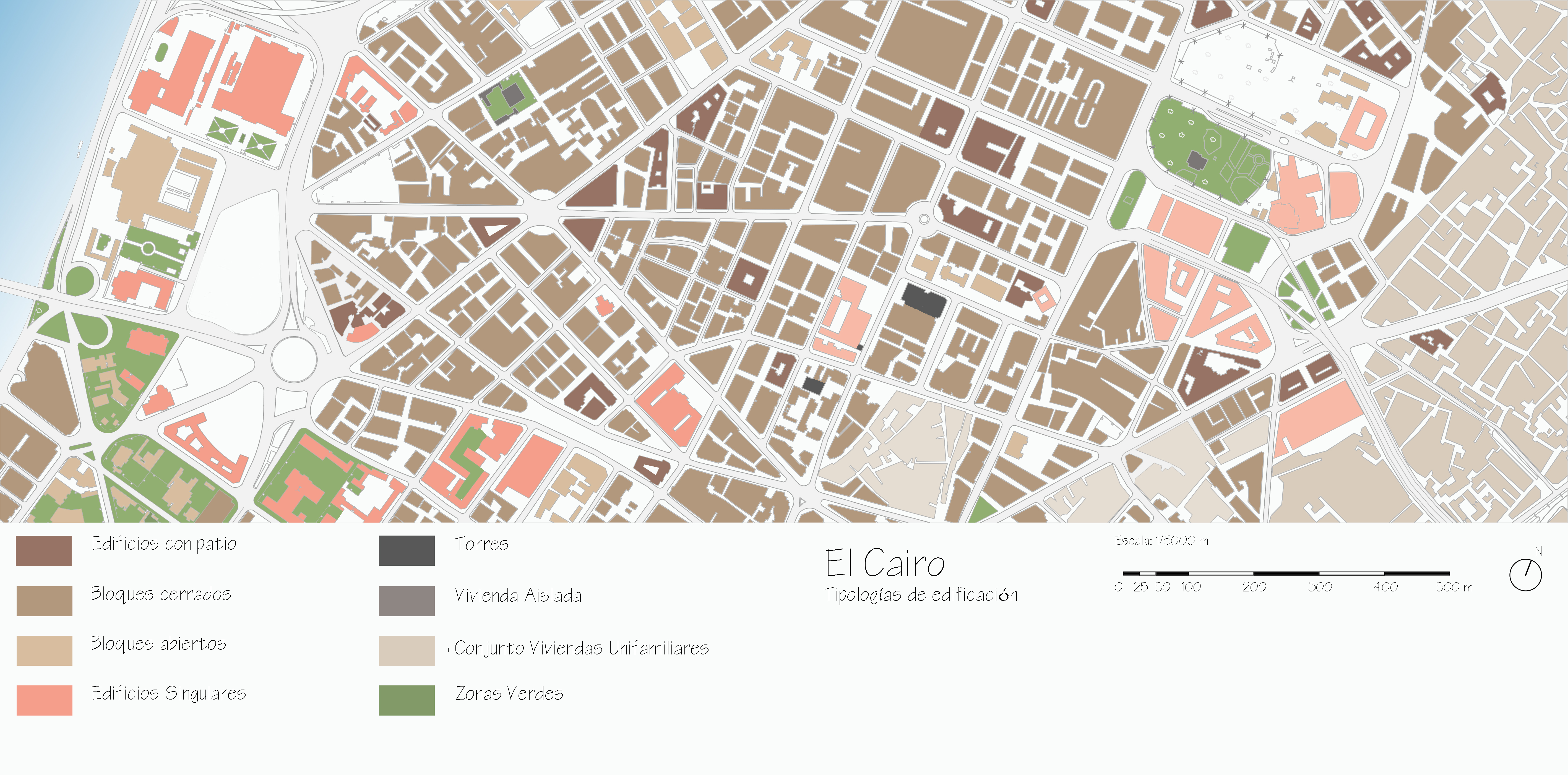Click the 'Bloques cerrados' legend label

161,594
